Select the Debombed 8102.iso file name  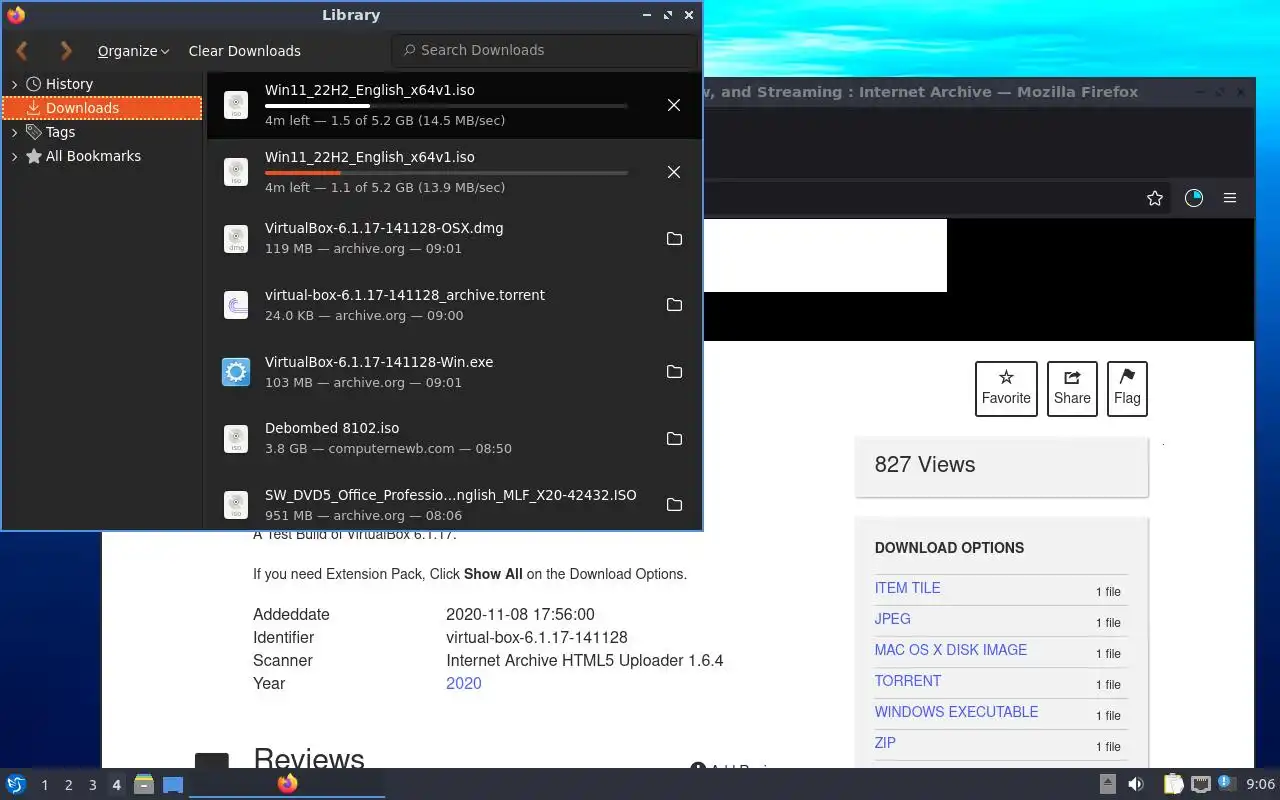click(332, 428)
